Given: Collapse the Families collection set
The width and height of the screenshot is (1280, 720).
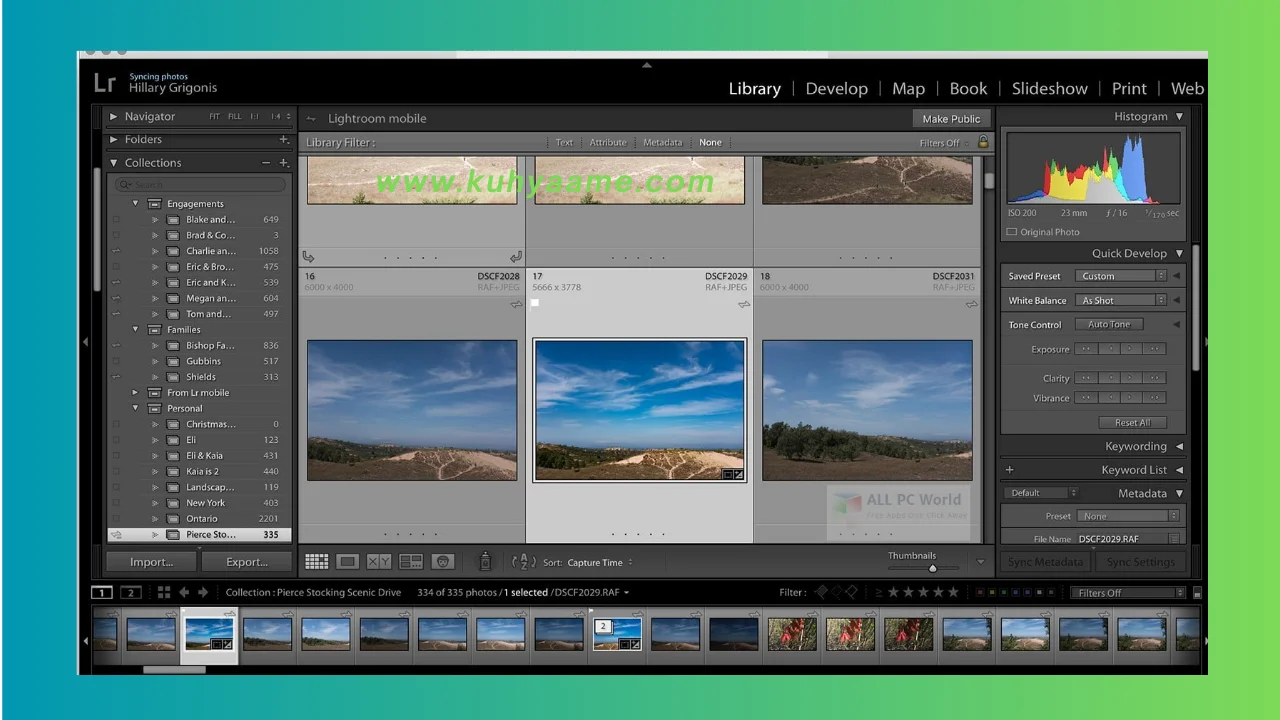Looking at the screenshot, I should point(136,330).
